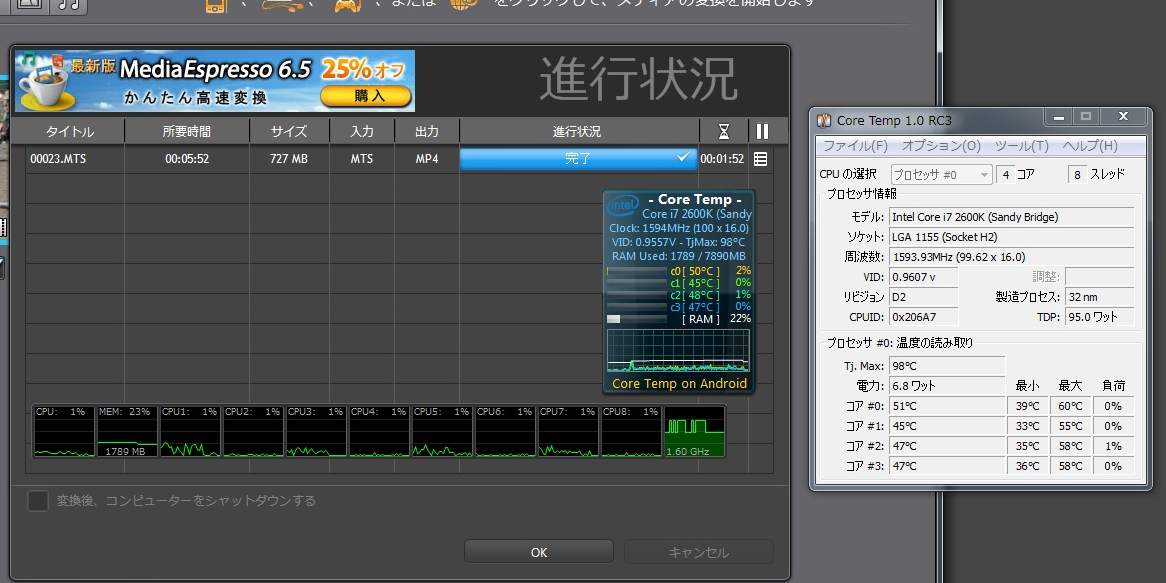Click the タイトル column header

[x=69, y=131]
